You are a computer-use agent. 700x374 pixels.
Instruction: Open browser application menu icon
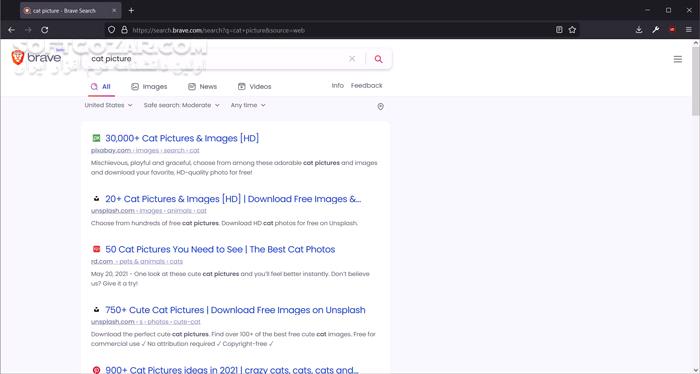[689, 30]
